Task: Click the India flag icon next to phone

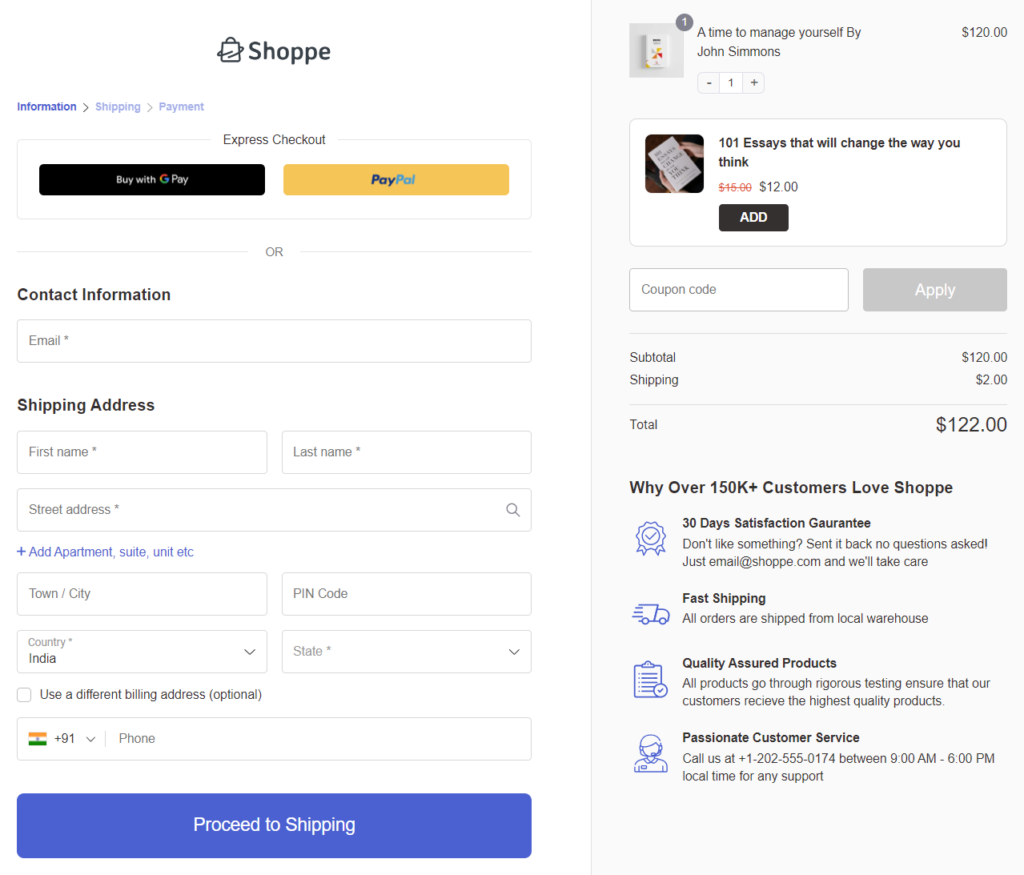Action: pyautogui.click(x=37, y=739)
